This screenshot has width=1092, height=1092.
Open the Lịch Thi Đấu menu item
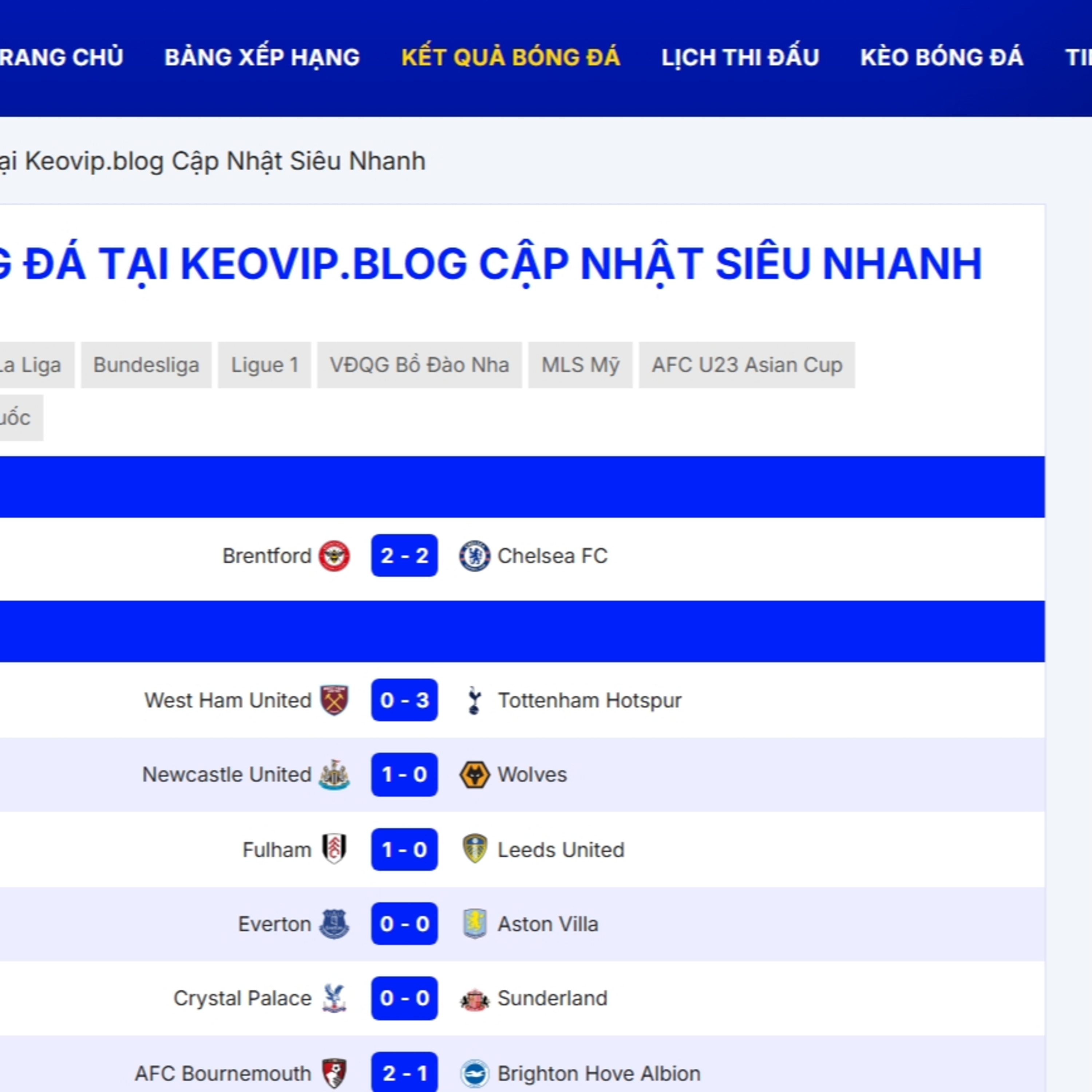click(740, 57)
